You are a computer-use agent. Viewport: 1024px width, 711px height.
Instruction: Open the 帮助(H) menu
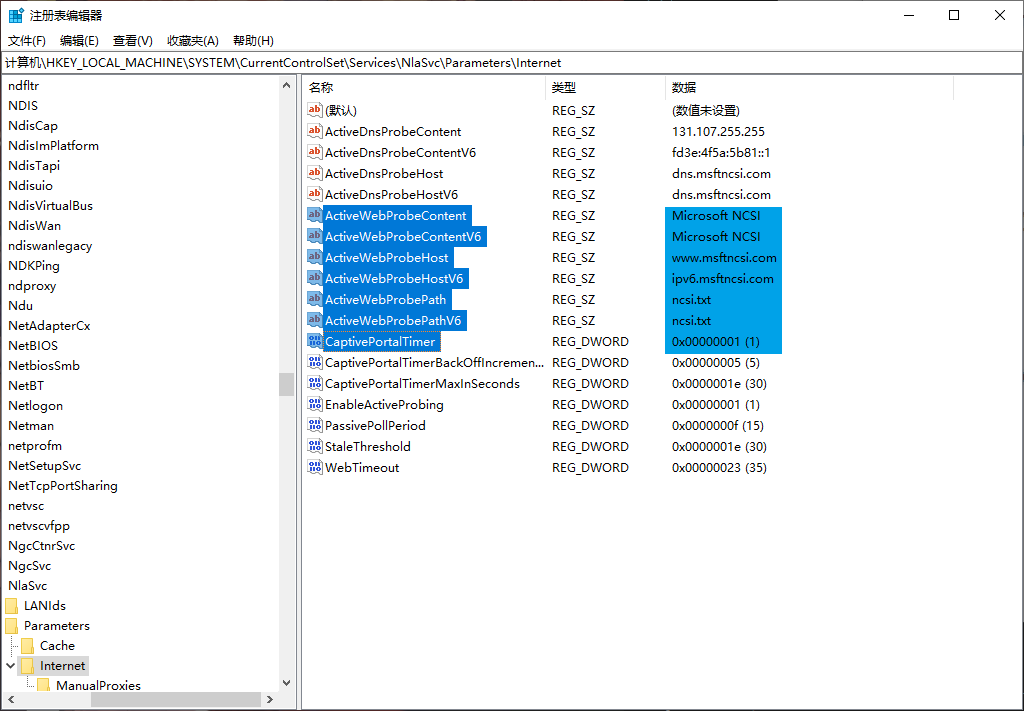pyautogui.click(x=253, y=40)
